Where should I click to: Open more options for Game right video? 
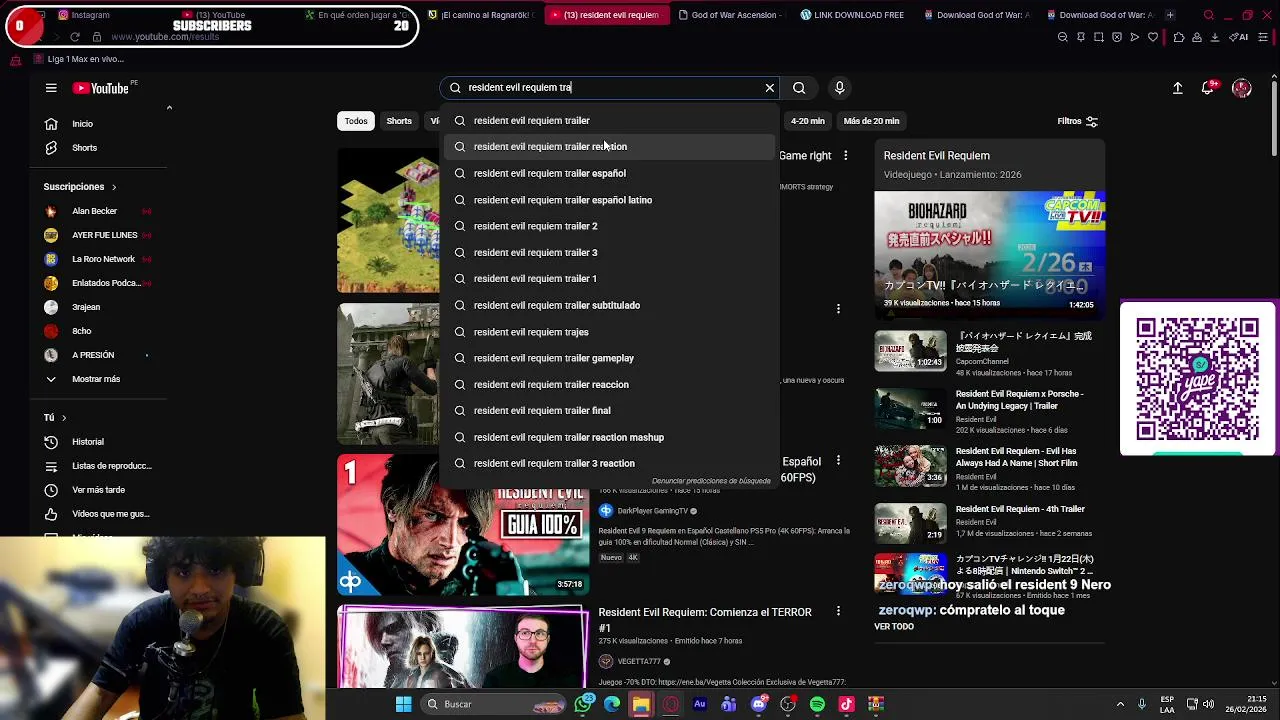click(x=846, y=156)
